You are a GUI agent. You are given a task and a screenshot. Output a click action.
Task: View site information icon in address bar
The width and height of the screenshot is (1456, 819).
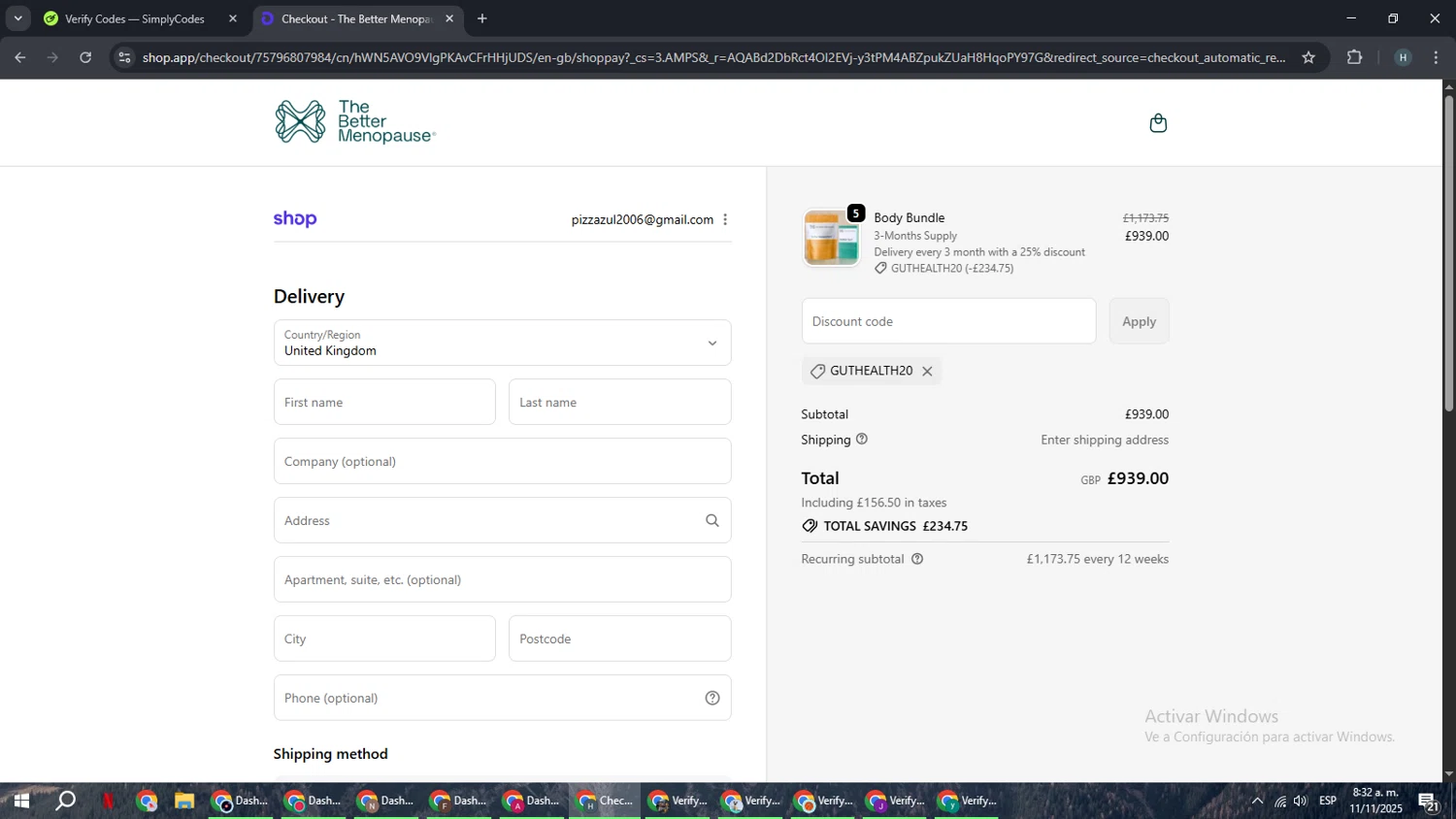tap(123, 57)
